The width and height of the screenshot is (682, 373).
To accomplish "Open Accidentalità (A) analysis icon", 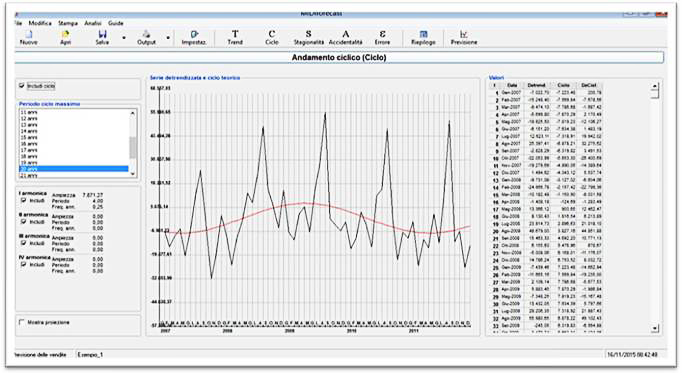I will pyautogui.click(x=345, y=38).
